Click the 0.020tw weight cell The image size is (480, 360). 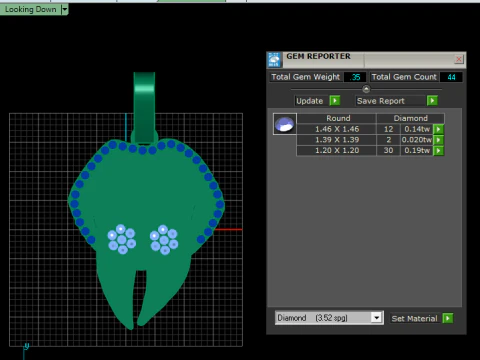point(417,140)
